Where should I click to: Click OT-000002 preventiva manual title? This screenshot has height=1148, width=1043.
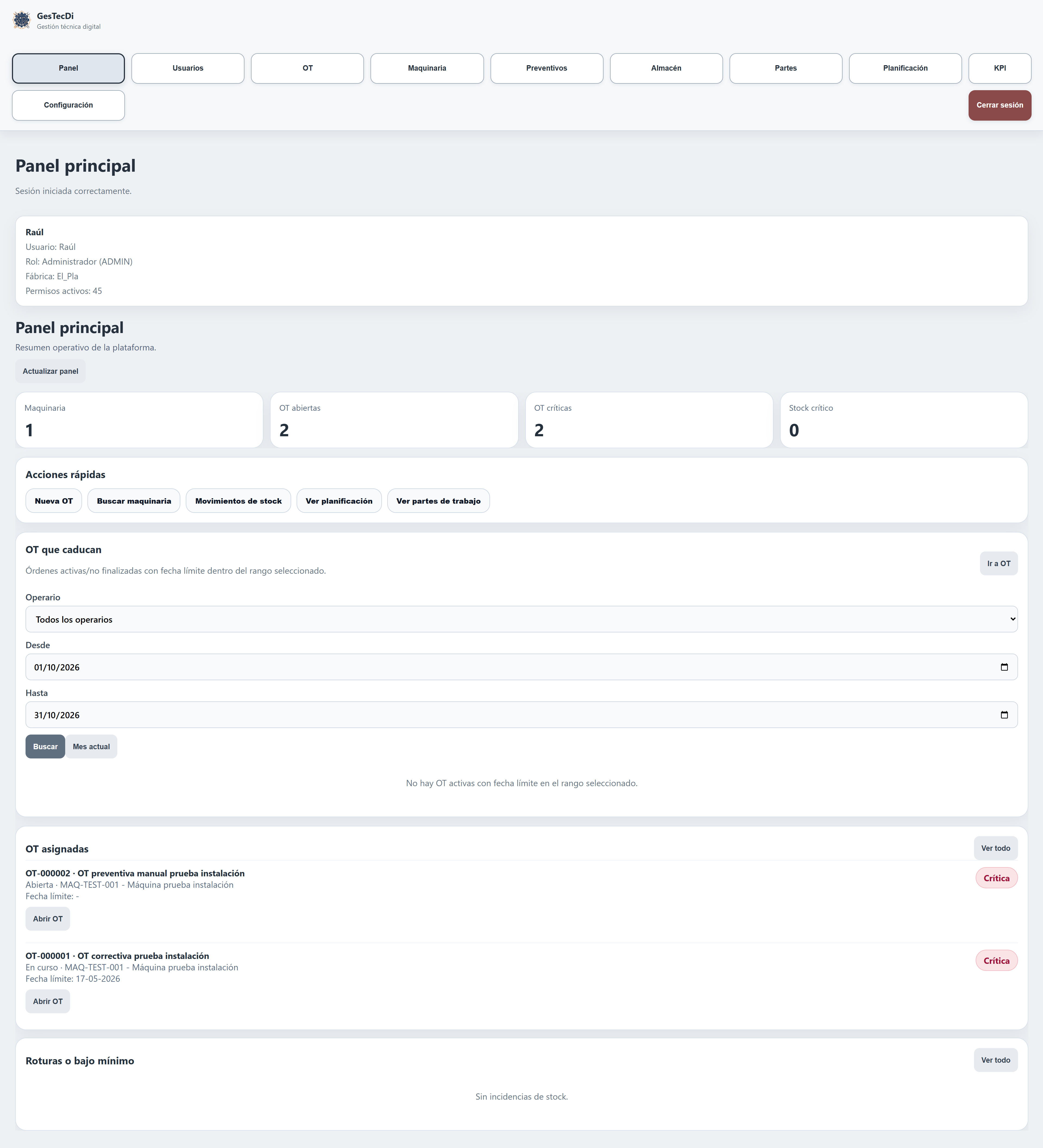coord(135,873)
